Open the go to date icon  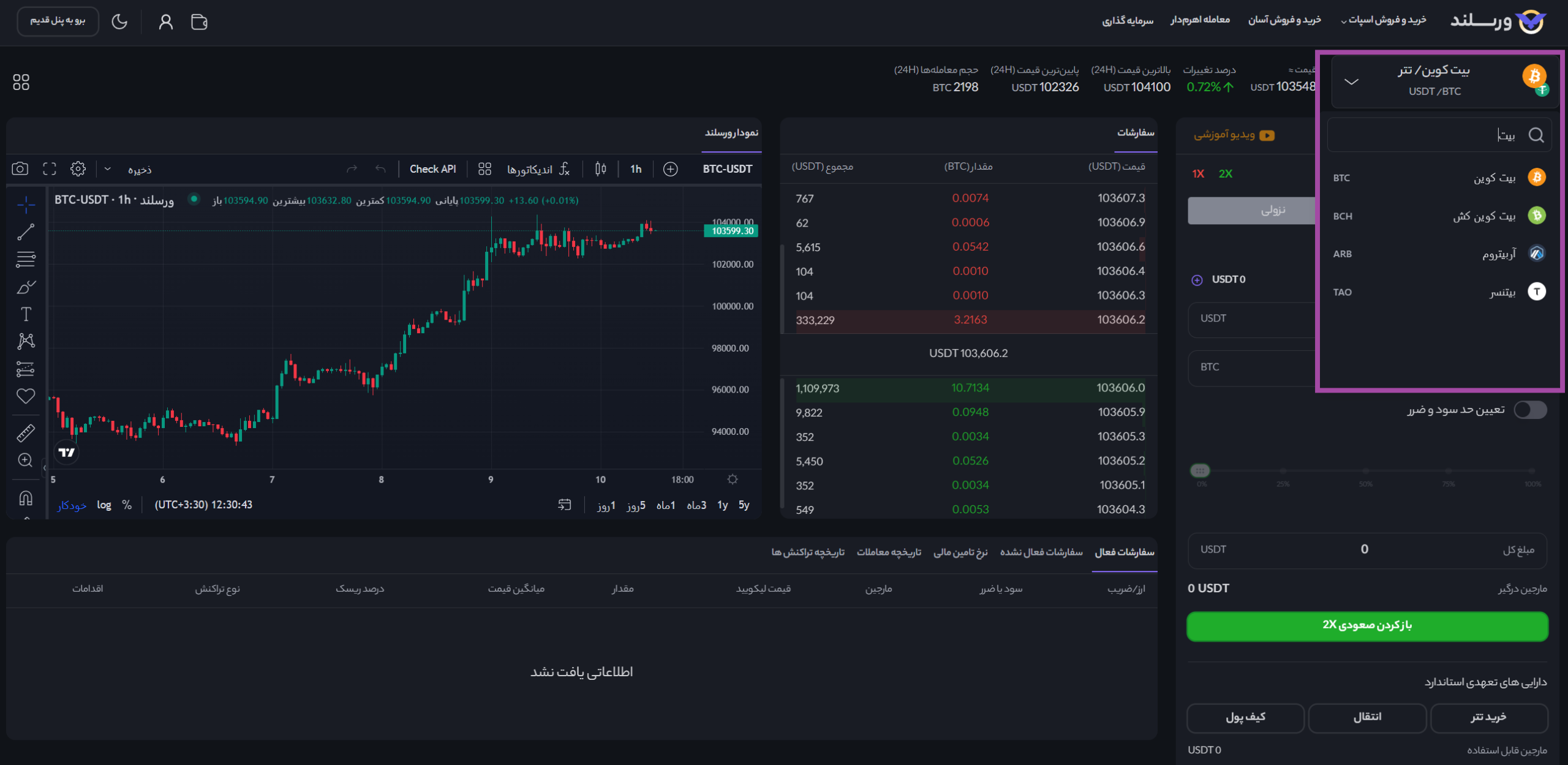tap(565, 505)
